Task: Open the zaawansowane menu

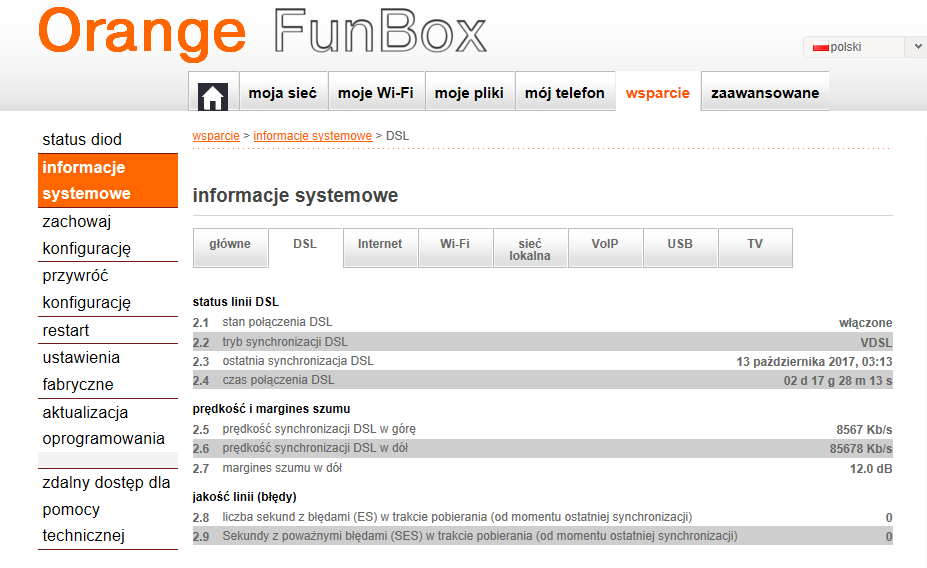Action: pyautogui.click(x=765, y=93)
